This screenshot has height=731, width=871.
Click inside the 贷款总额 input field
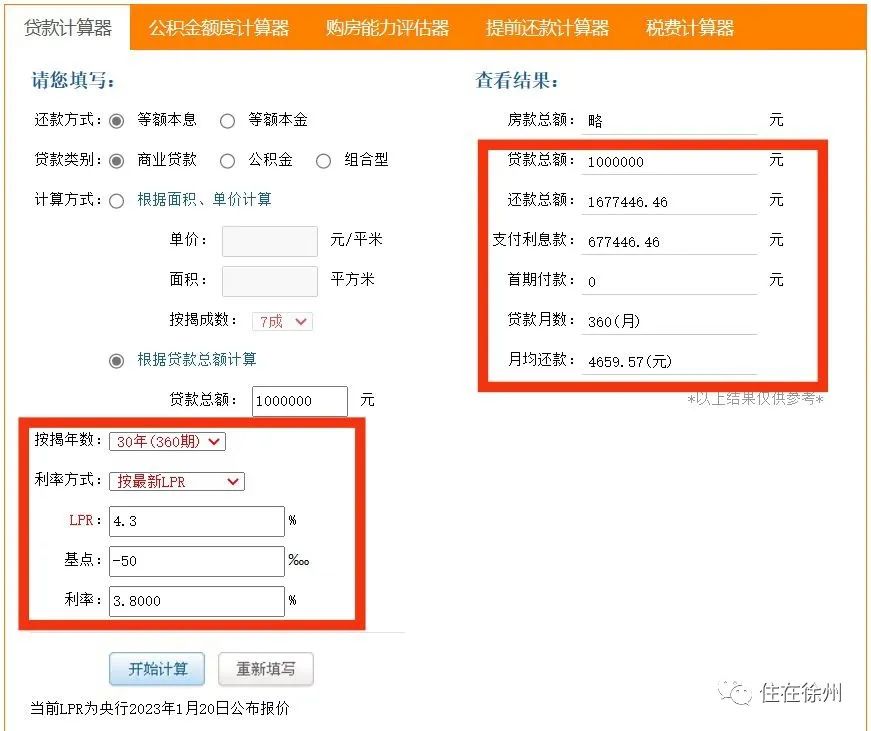pos(299,400)
